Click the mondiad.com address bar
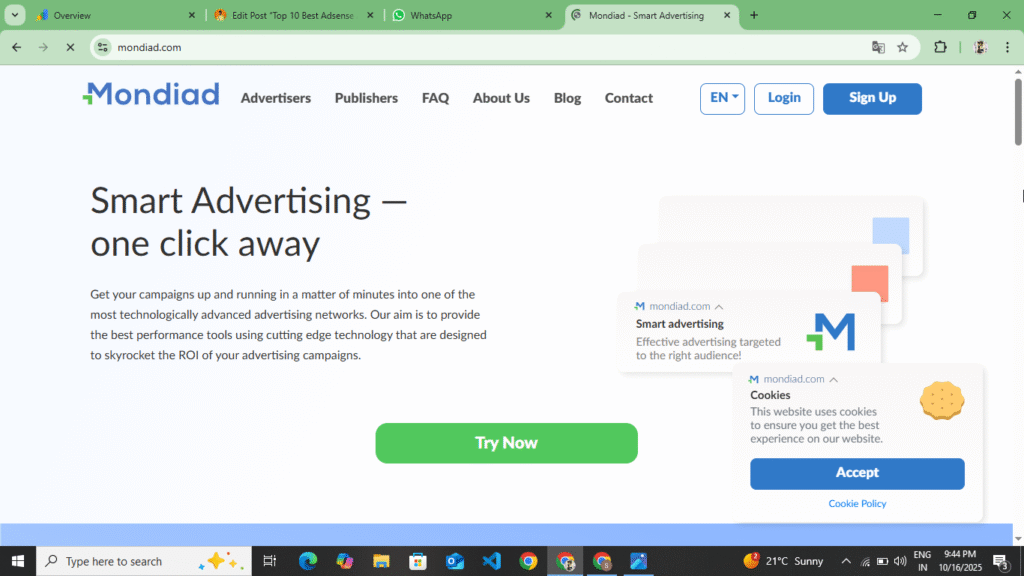1024x576 pixels. pyautogui.click(x=480, y=47)
